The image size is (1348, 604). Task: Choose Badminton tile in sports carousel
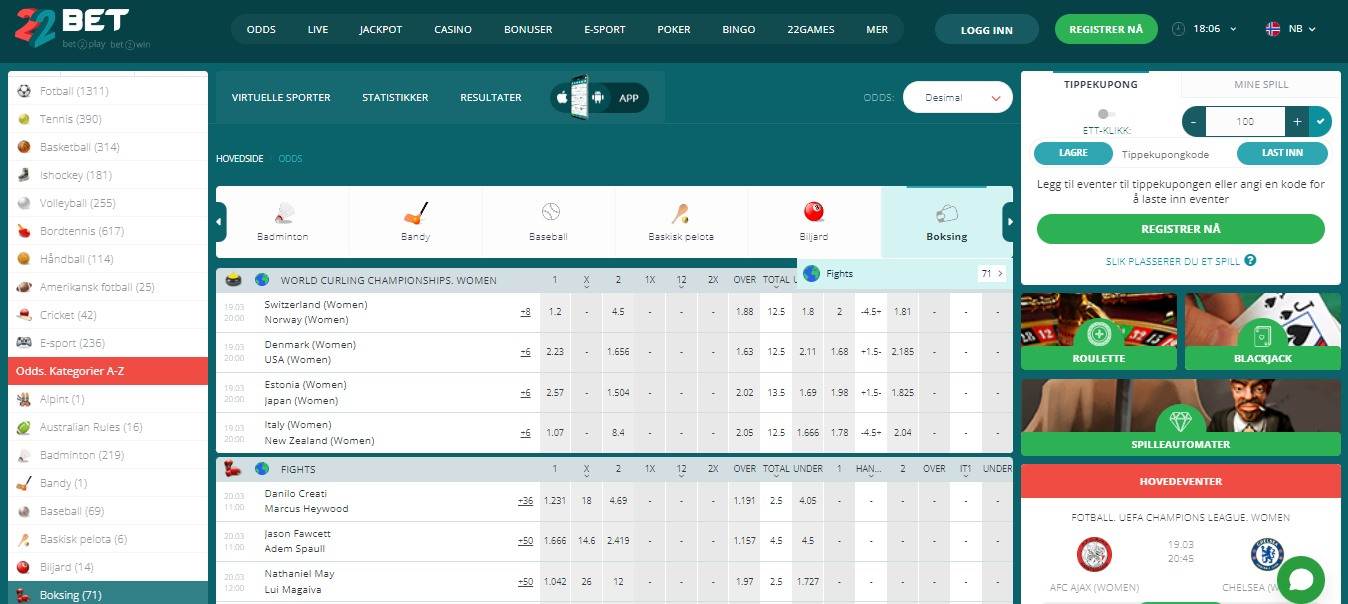click(x=282, y=222)
